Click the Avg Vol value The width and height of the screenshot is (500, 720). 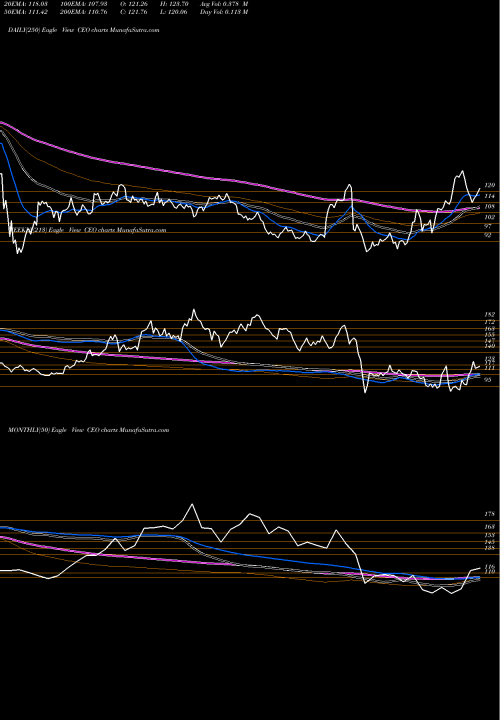point(224,4)
